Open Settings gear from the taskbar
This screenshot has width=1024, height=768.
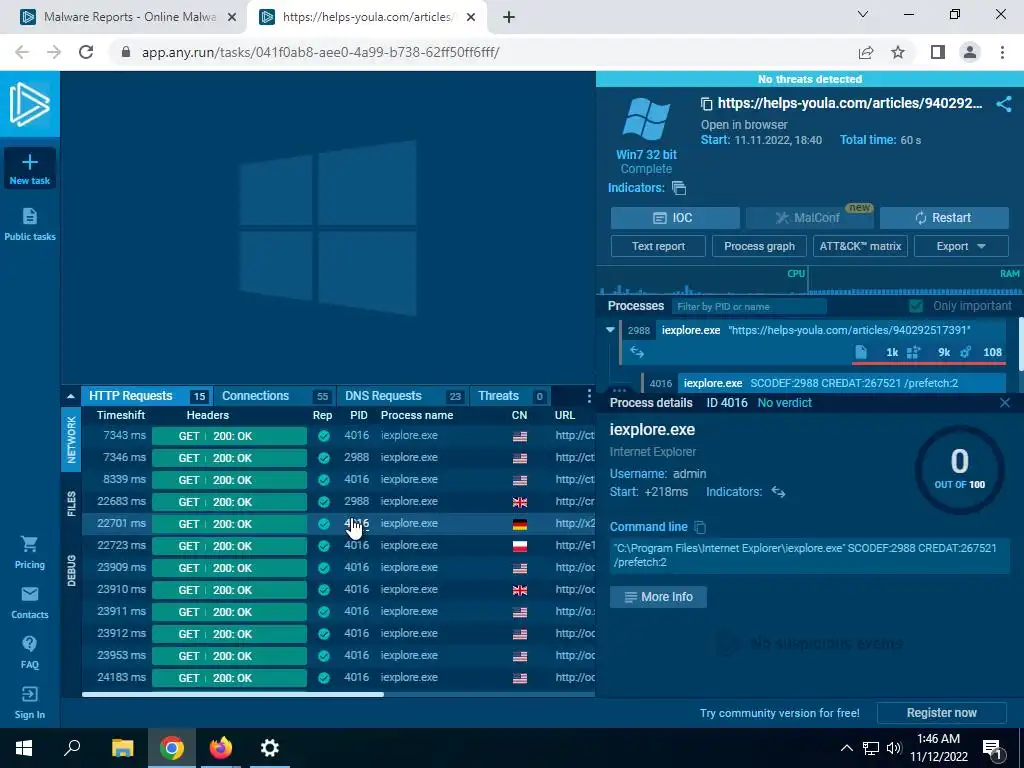coord(270,748)
